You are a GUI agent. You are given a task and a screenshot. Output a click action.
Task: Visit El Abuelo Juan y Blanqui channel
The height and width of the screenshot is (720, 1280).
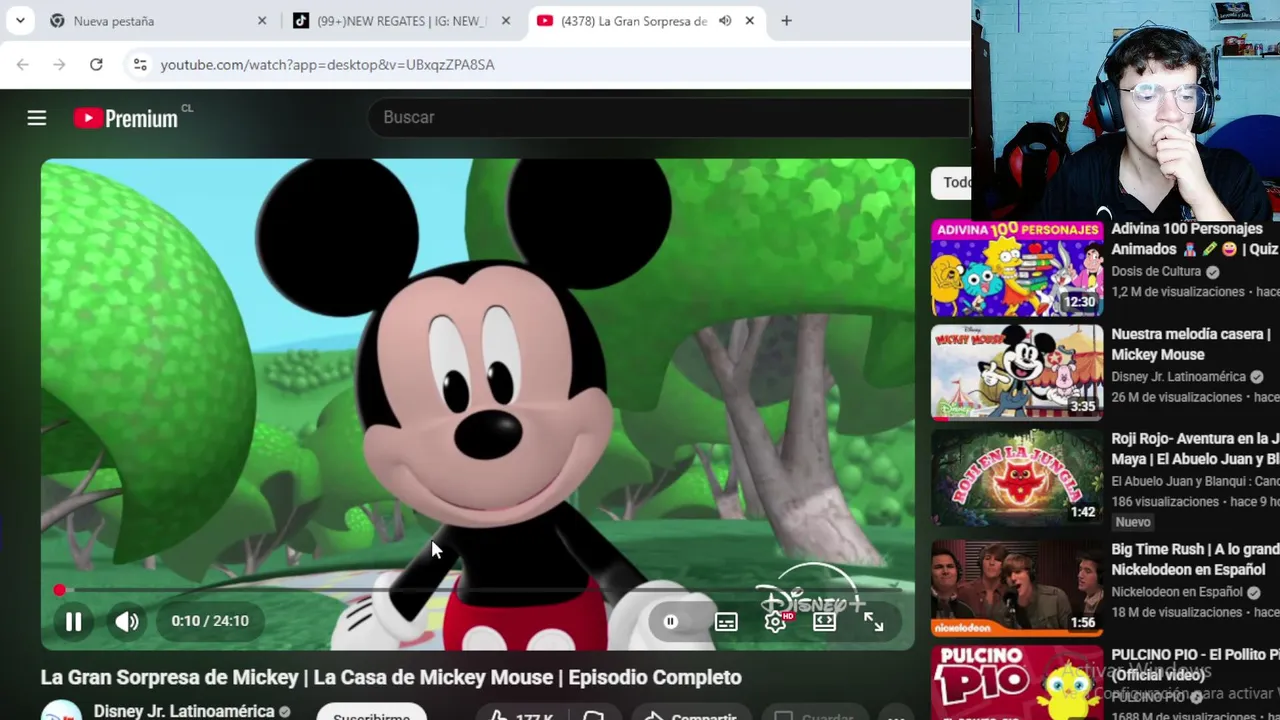[1195, 481]
